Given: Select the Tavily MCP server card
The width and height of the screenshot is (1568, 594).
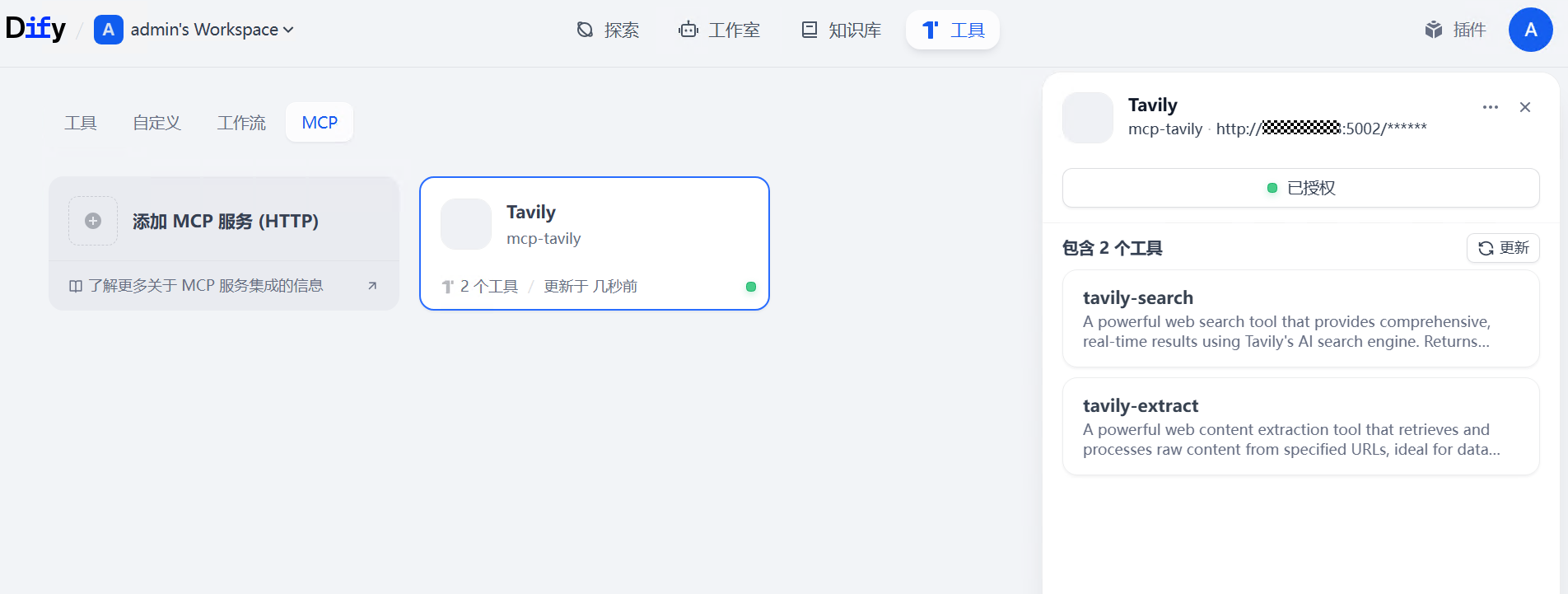Looking at the screenshot, I should click(595, 244).
